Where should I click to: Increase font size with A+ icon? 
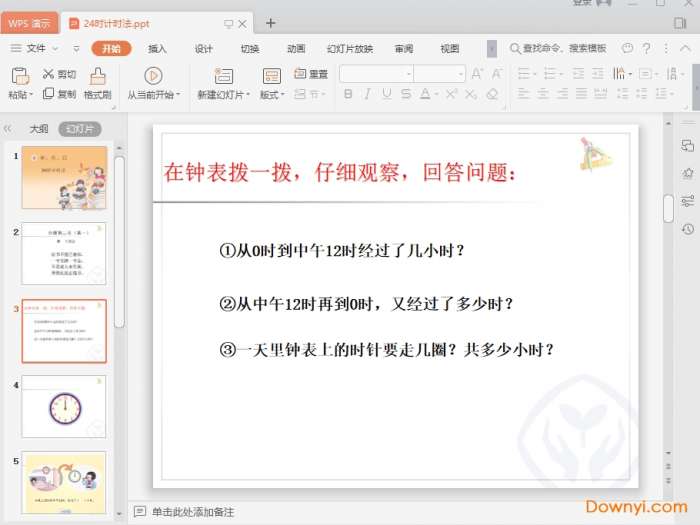[x=477, y=74]
